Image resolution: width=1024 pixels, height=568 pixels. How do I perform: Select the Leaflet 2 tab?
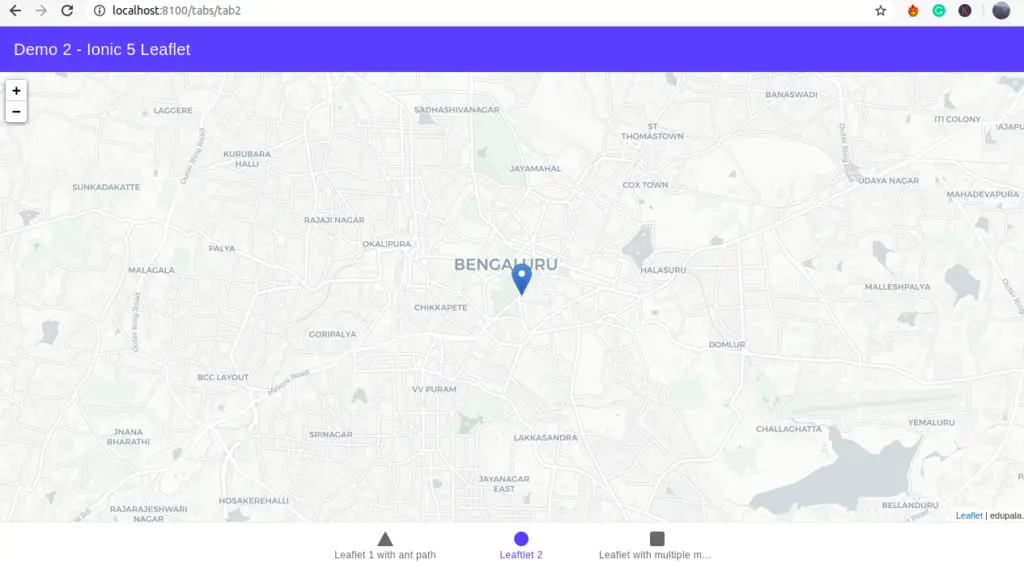[x=520, y=546]
